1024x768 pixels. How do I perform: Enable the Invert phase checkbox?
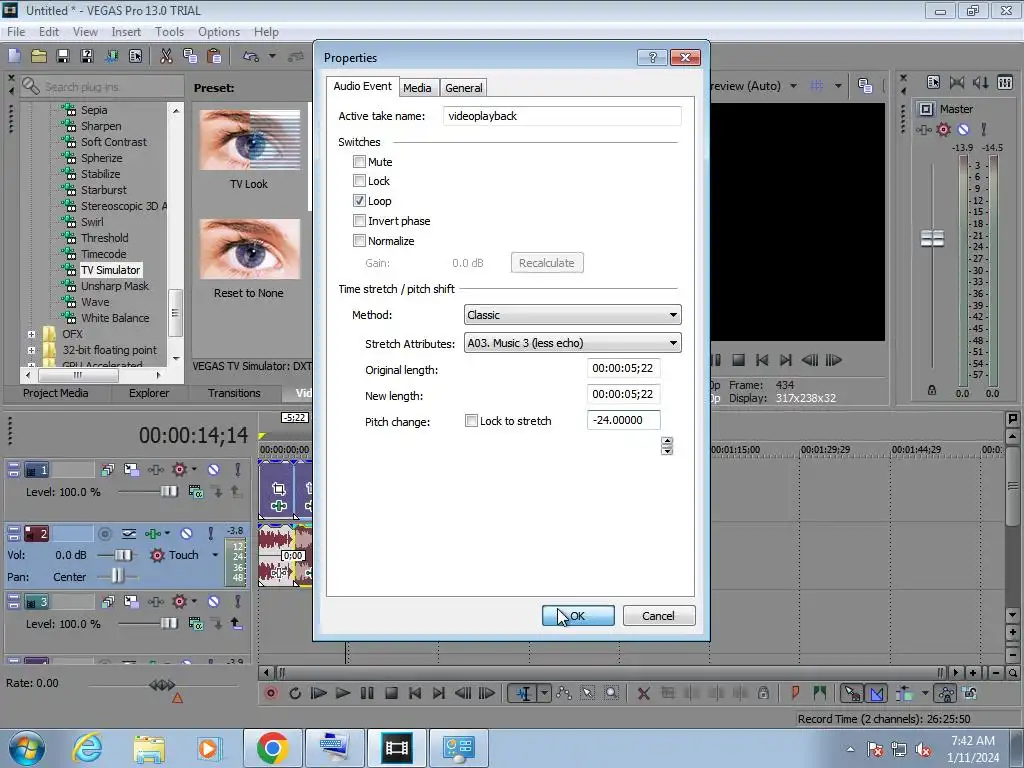pyautogui.click(x=359, y=221)
